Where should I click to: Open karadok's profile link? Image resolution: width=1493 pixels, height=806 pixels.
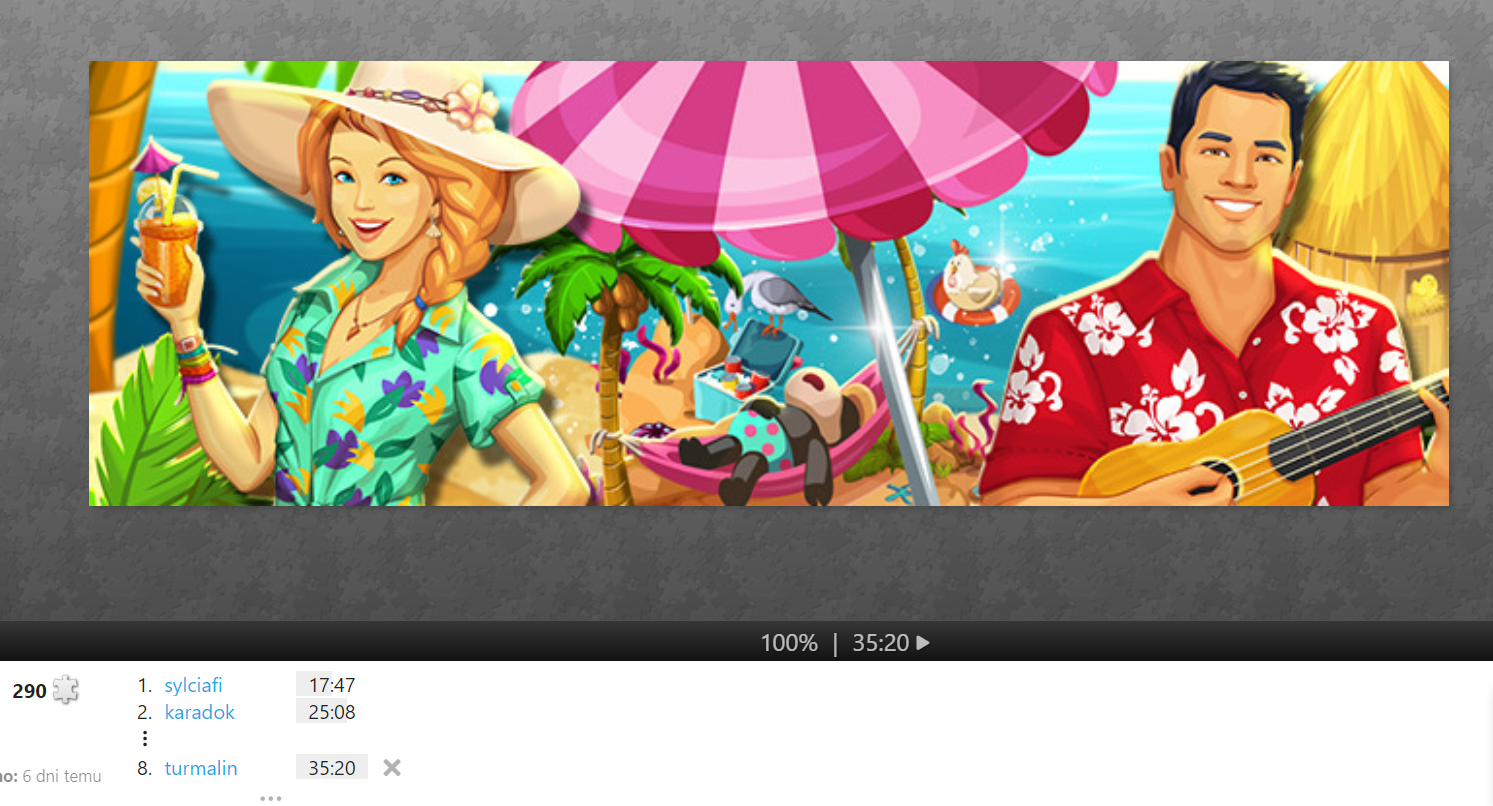199,712
